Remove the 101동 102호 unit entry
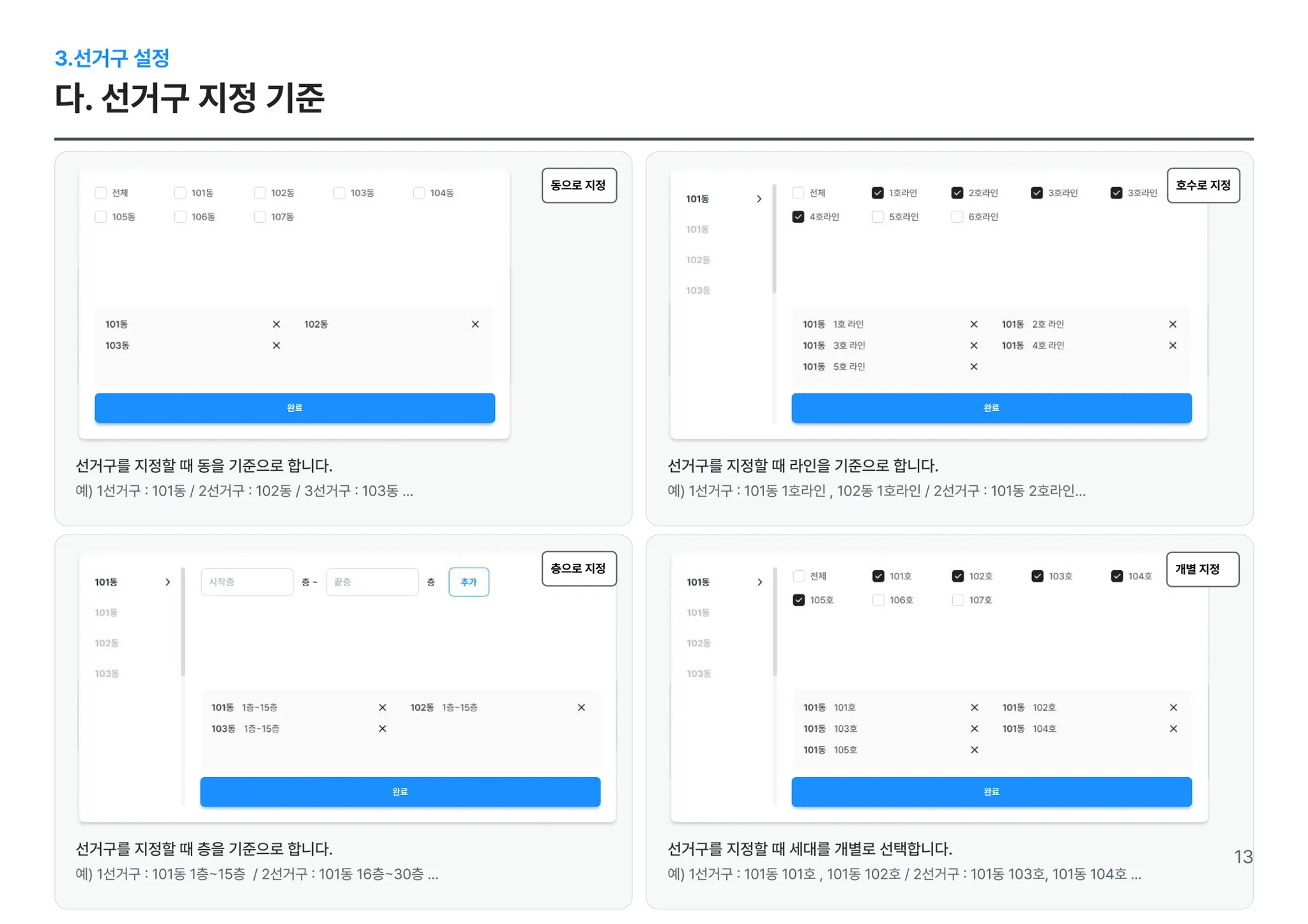1308x924 pixels. (1173, 708)
